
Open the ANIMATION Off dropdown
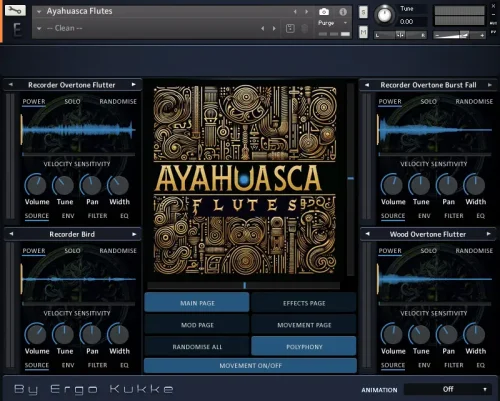[x=448, y=389]
